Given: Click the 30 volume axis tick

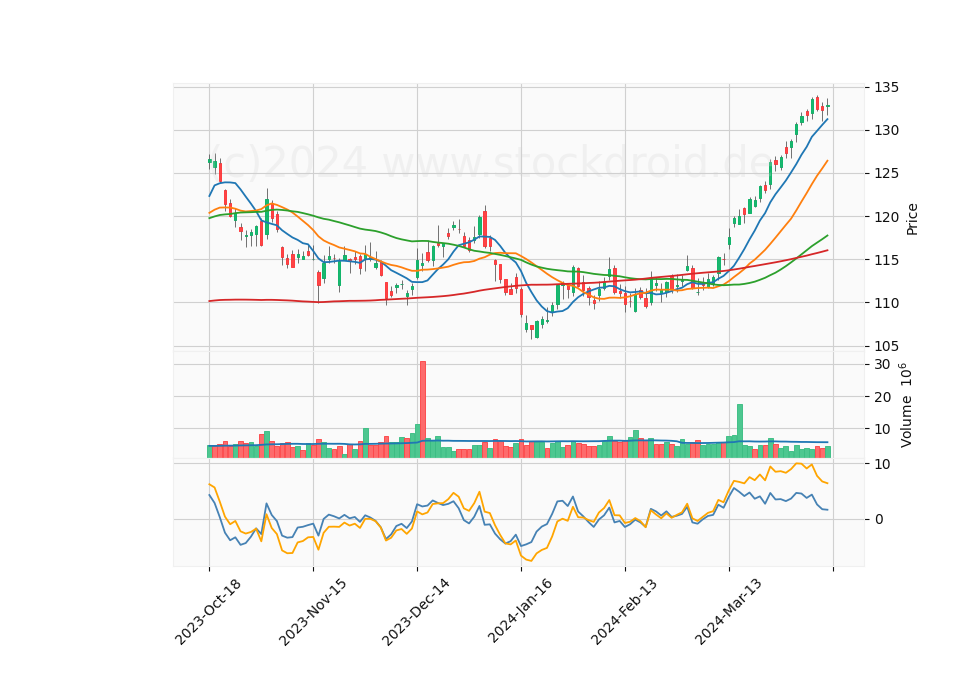Looking at the screenshot, I should click(882, 365).
